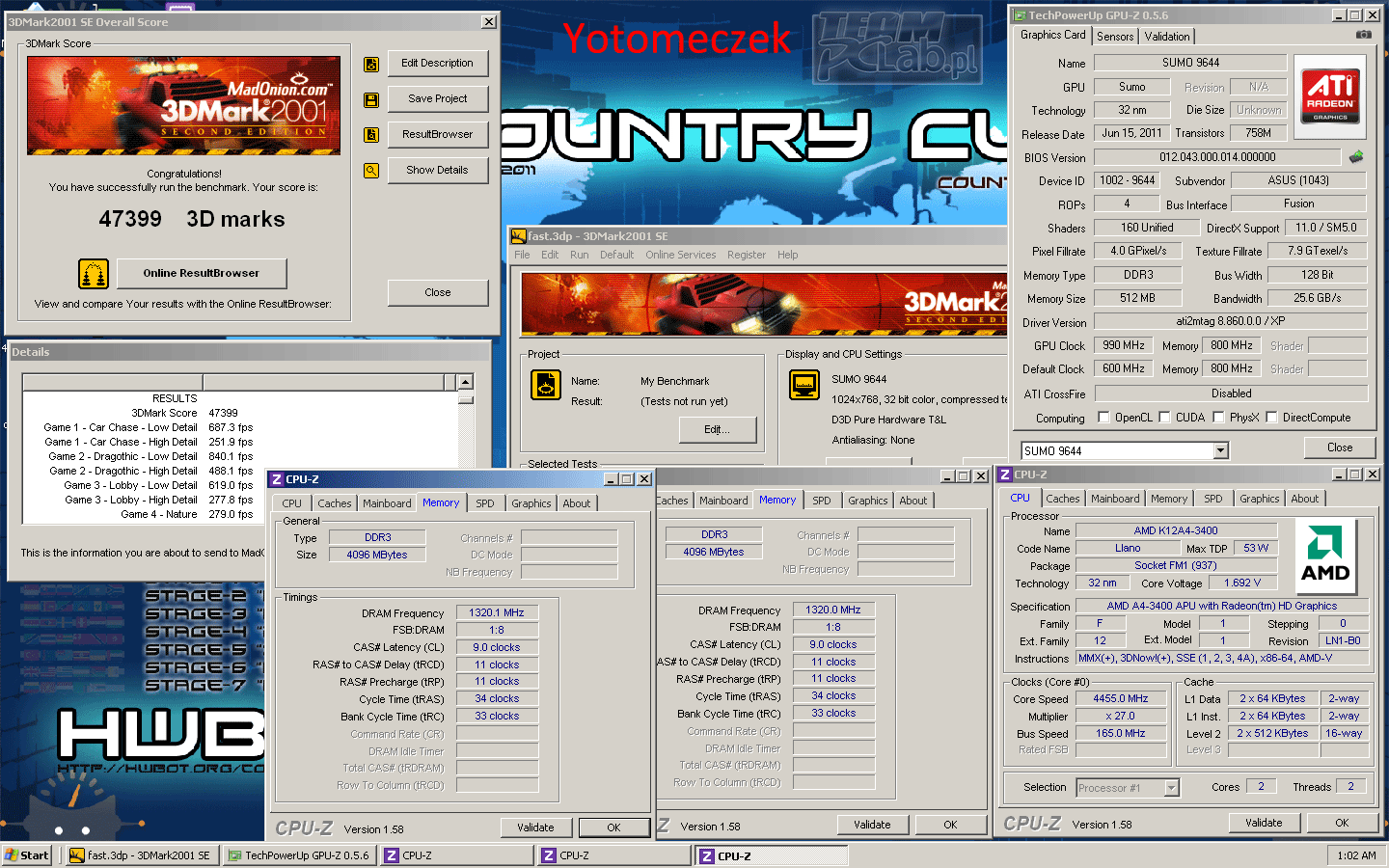Enable the DirectCompute checkbox in GPU-Z
This screenshot has width=1389, height=868.
click(x=1271, y=418)
